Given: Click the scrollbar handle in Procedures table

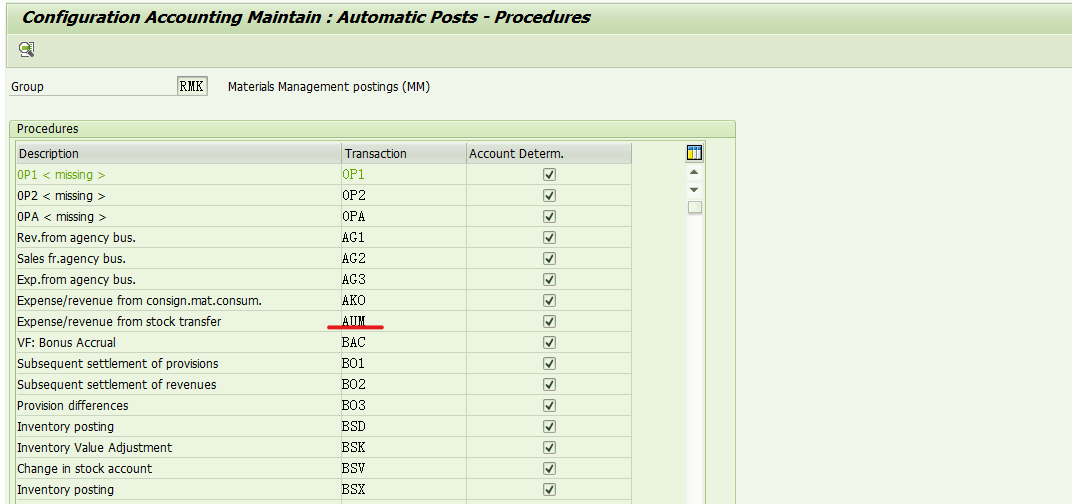Looking at the screenshot, I should point(695,207).
